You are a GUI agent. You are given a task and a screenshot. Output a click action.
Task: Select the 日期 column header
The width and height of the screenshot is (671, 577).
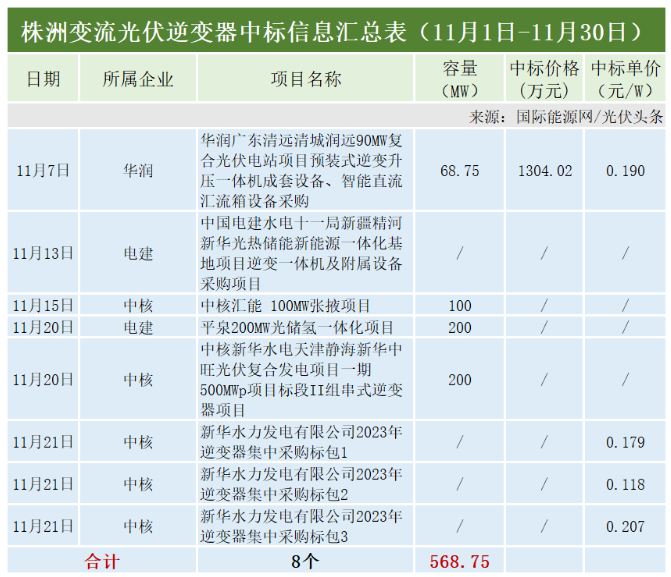pyautogui.click(x=42, y=79)
